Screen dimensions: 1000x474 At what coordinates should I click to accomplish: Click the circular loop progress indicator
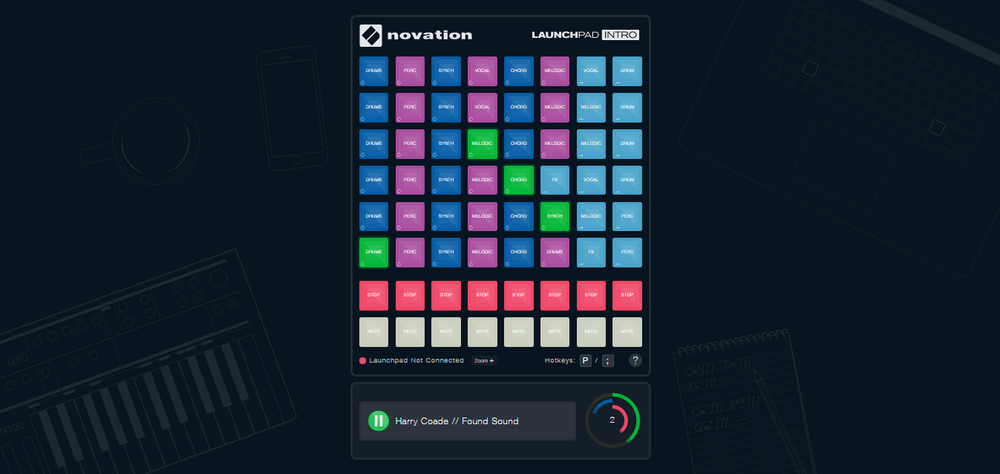pyautogui.click(x=612, y=421)
